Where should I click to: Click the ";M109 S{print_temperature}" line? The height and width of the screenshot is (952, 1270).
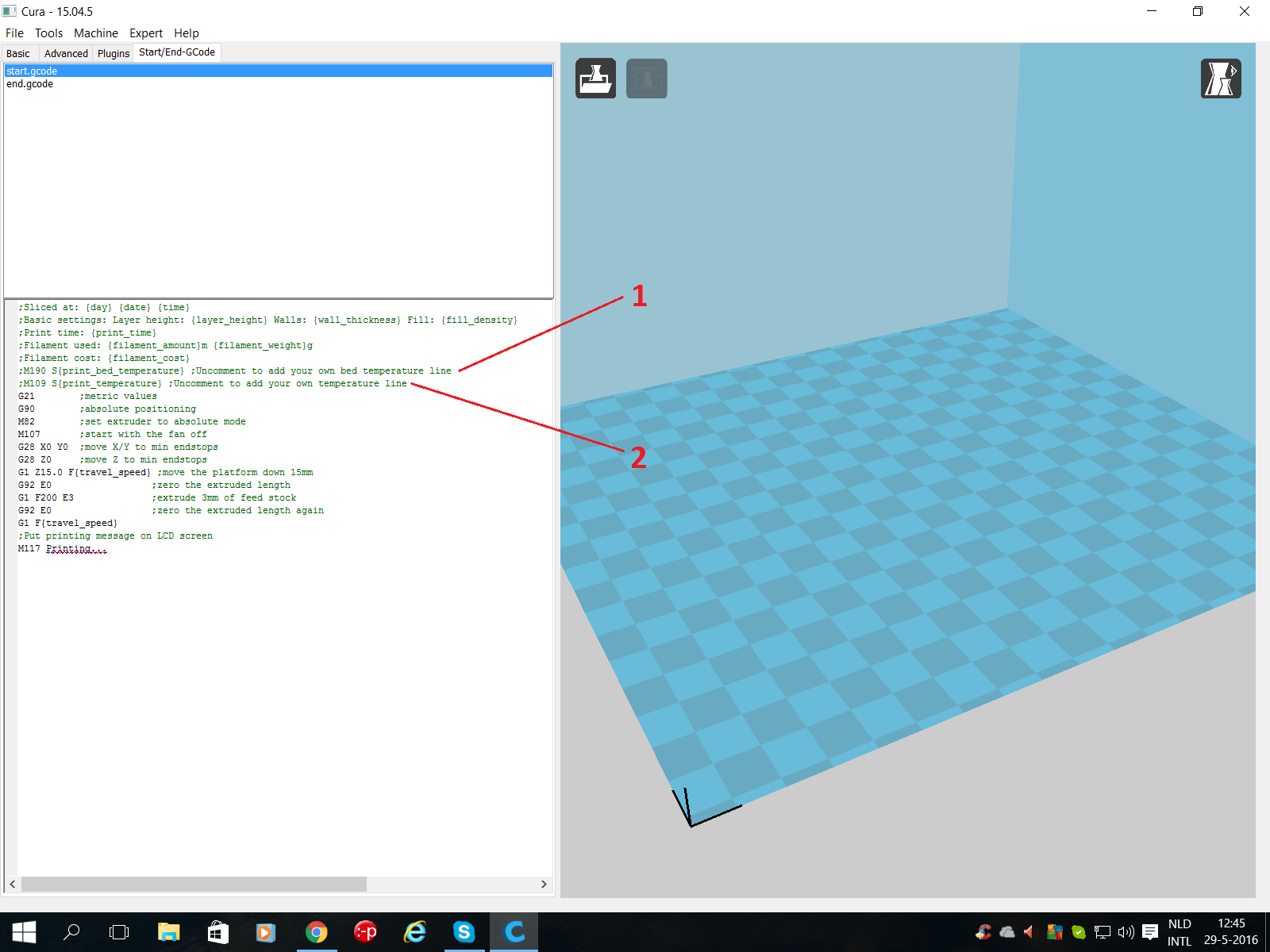(x=213, y=383)
